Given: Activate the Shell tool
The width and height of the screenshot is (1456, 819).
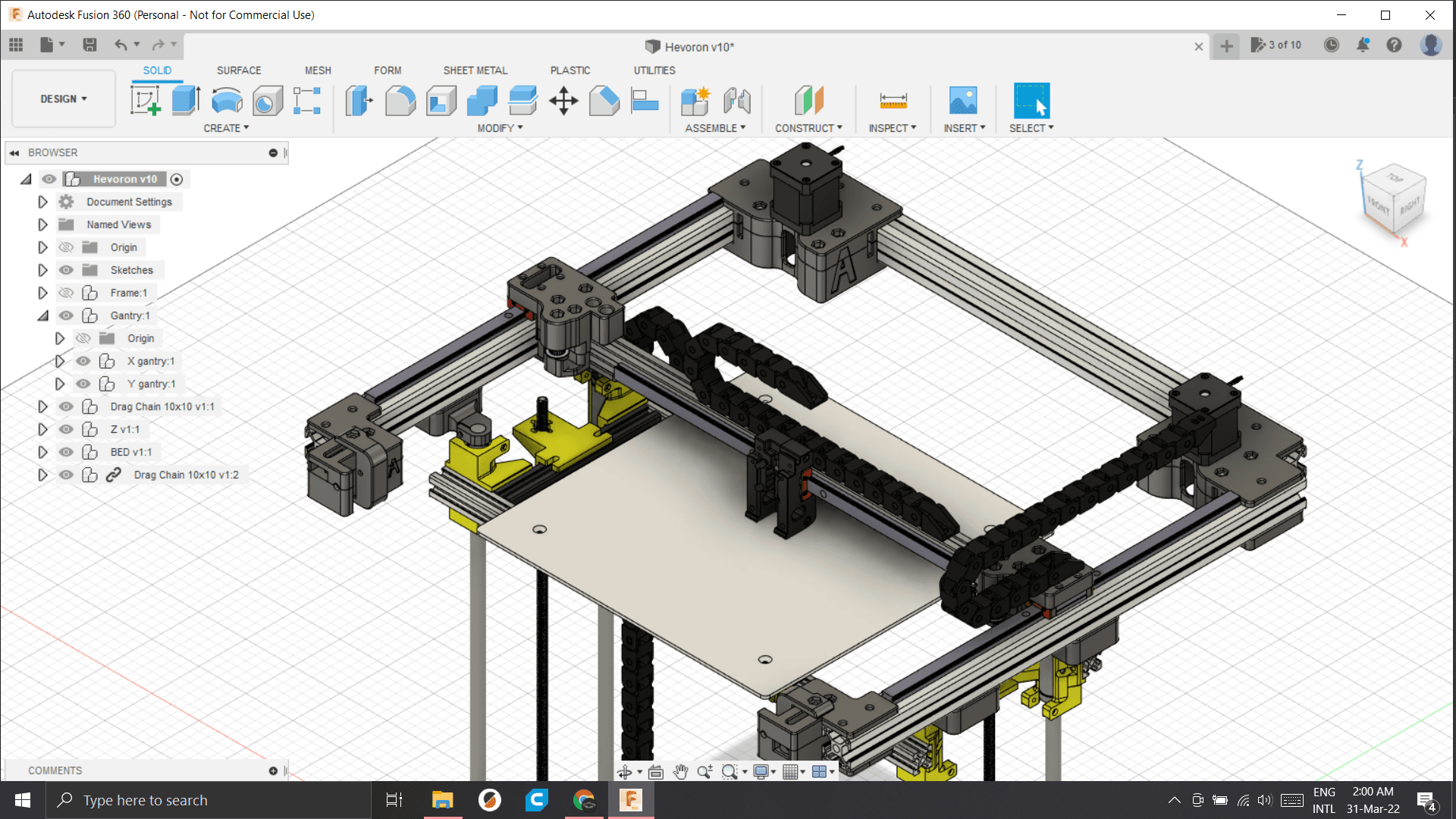Looking at the screenshot, I should click(441, 100).
